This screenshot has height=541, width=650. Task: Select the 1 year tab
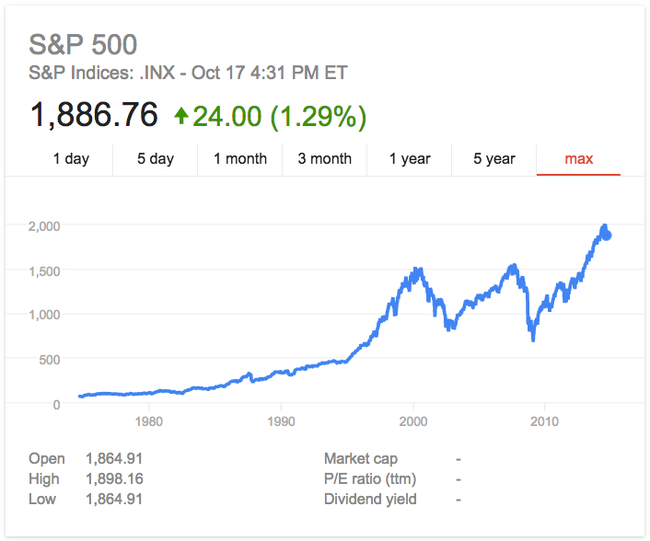pyautogui.click(x=410, y=159)
